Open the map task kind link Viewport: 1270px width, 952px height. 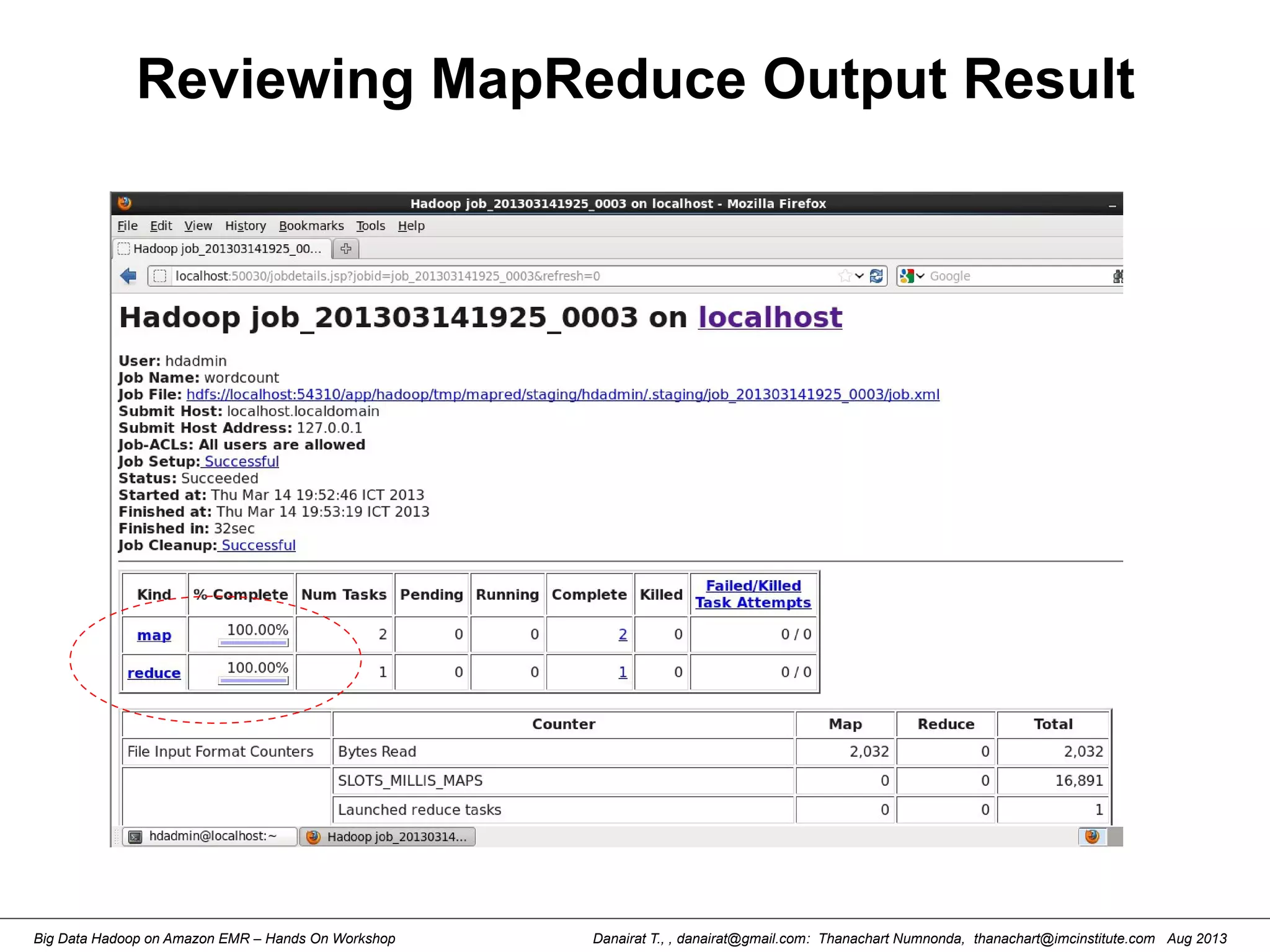pos(154,635)
